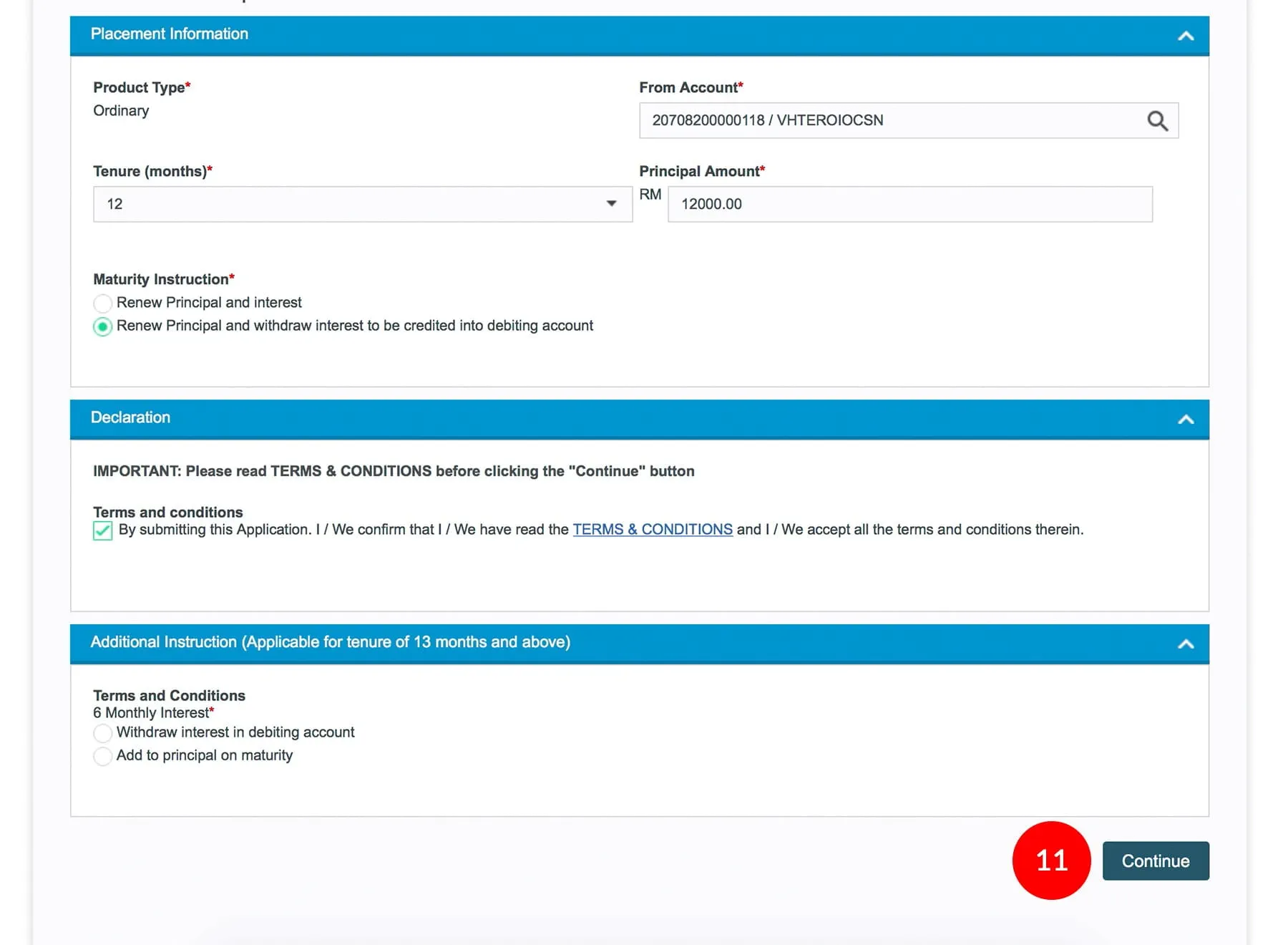
Task: Collapse Placement Information using its chevron icon
Action: tap(1185, 36)
